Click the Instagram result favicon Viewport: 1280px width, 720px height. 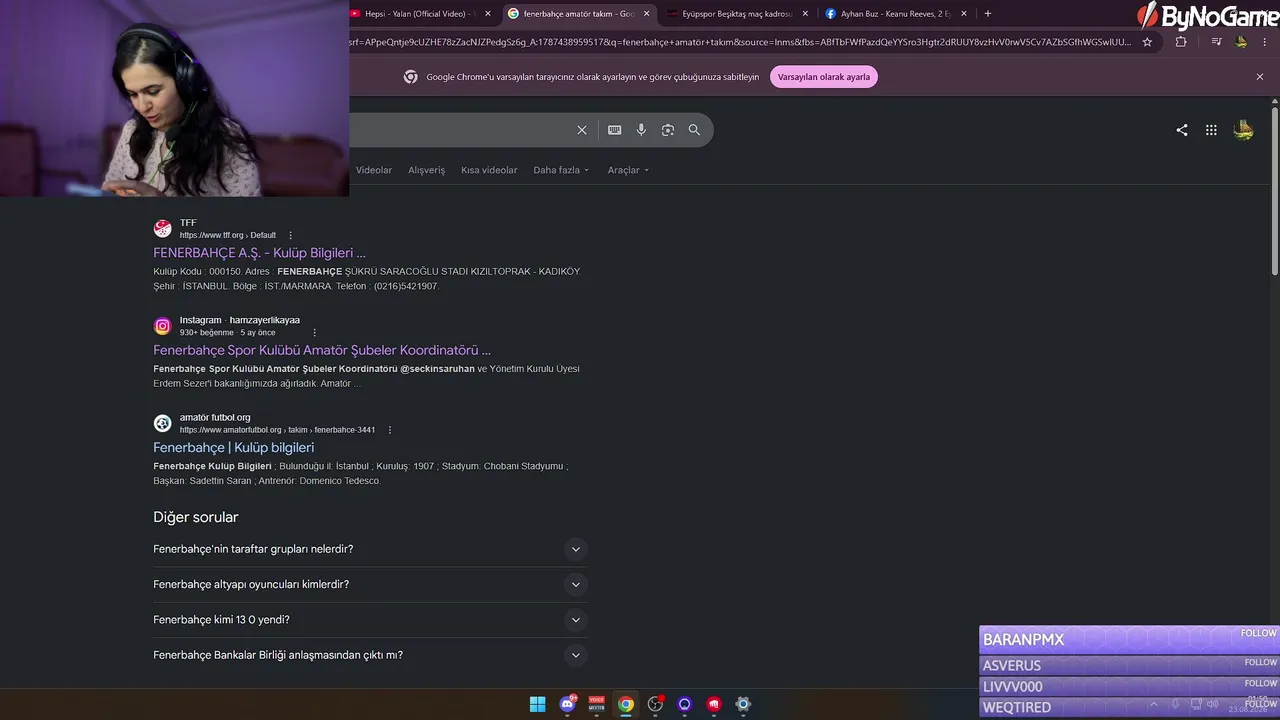click(162, 326)
